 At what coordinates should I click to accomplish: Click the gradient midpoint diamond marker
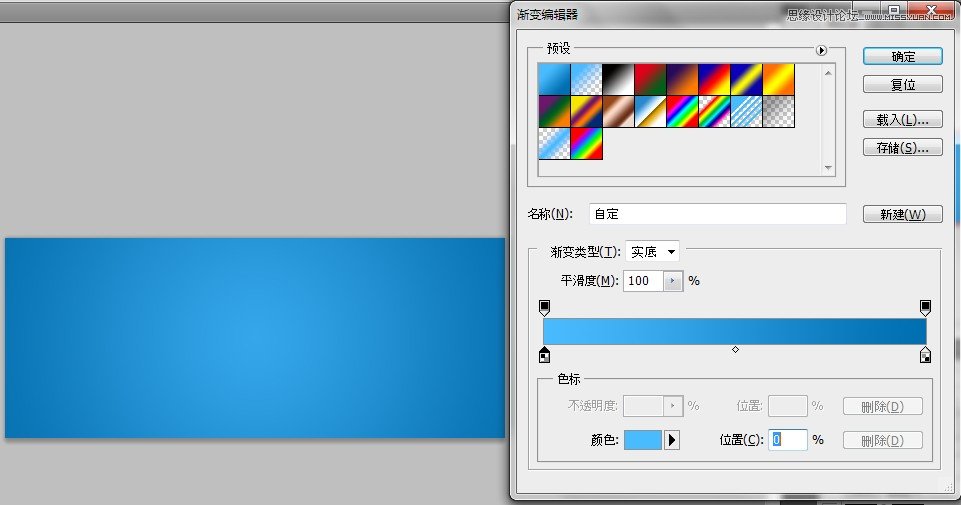735,349
